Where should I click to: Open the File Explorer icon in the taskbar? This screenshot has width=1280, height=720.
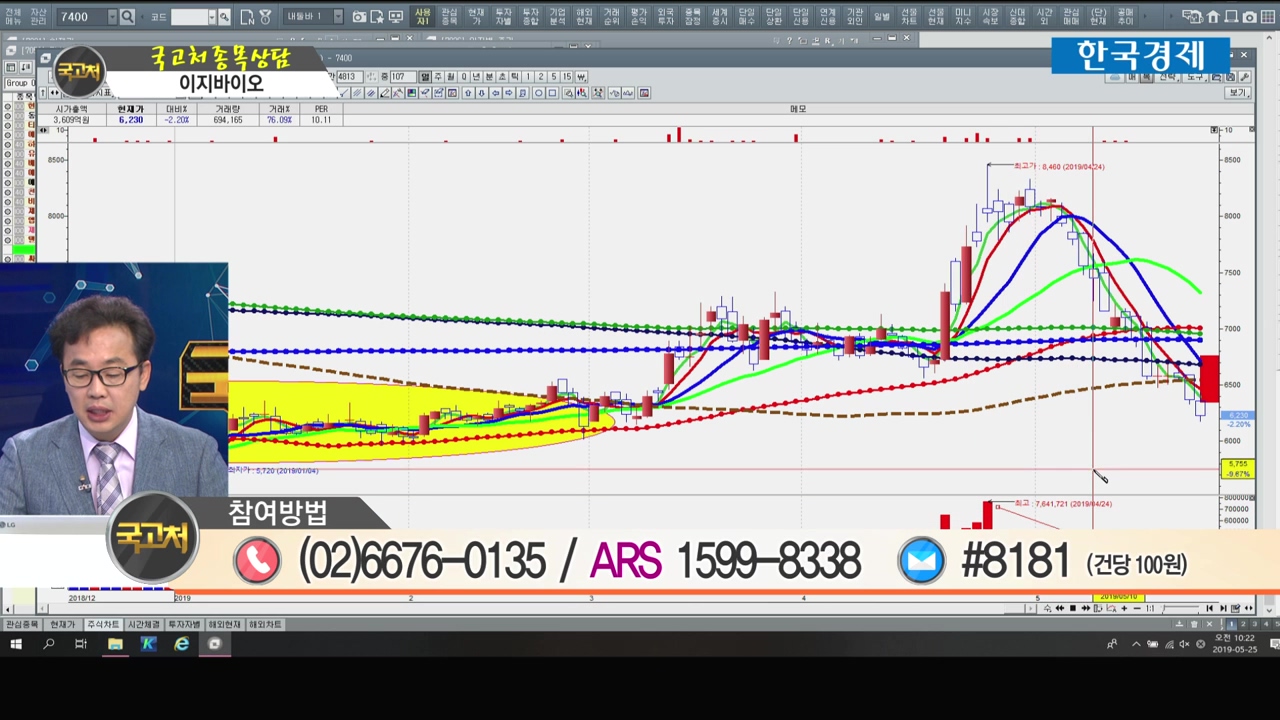pos(115,644)
